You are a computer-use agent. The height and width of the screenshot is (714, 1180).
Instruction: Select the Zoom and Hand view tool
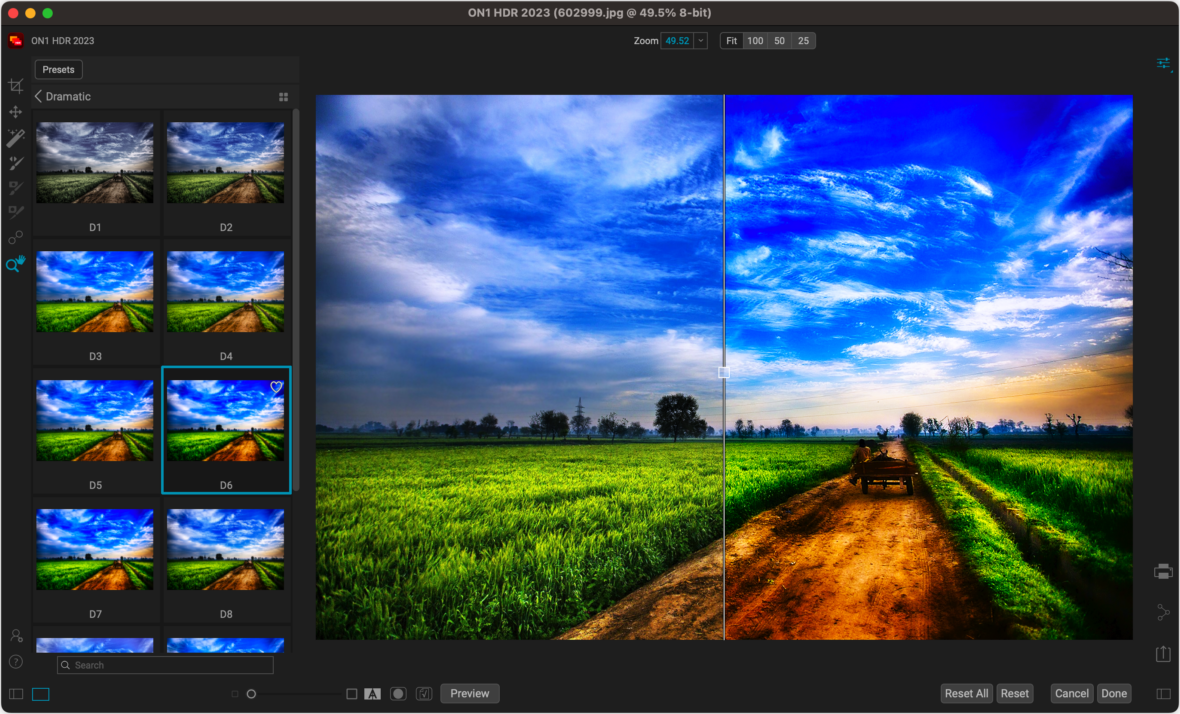16,264
